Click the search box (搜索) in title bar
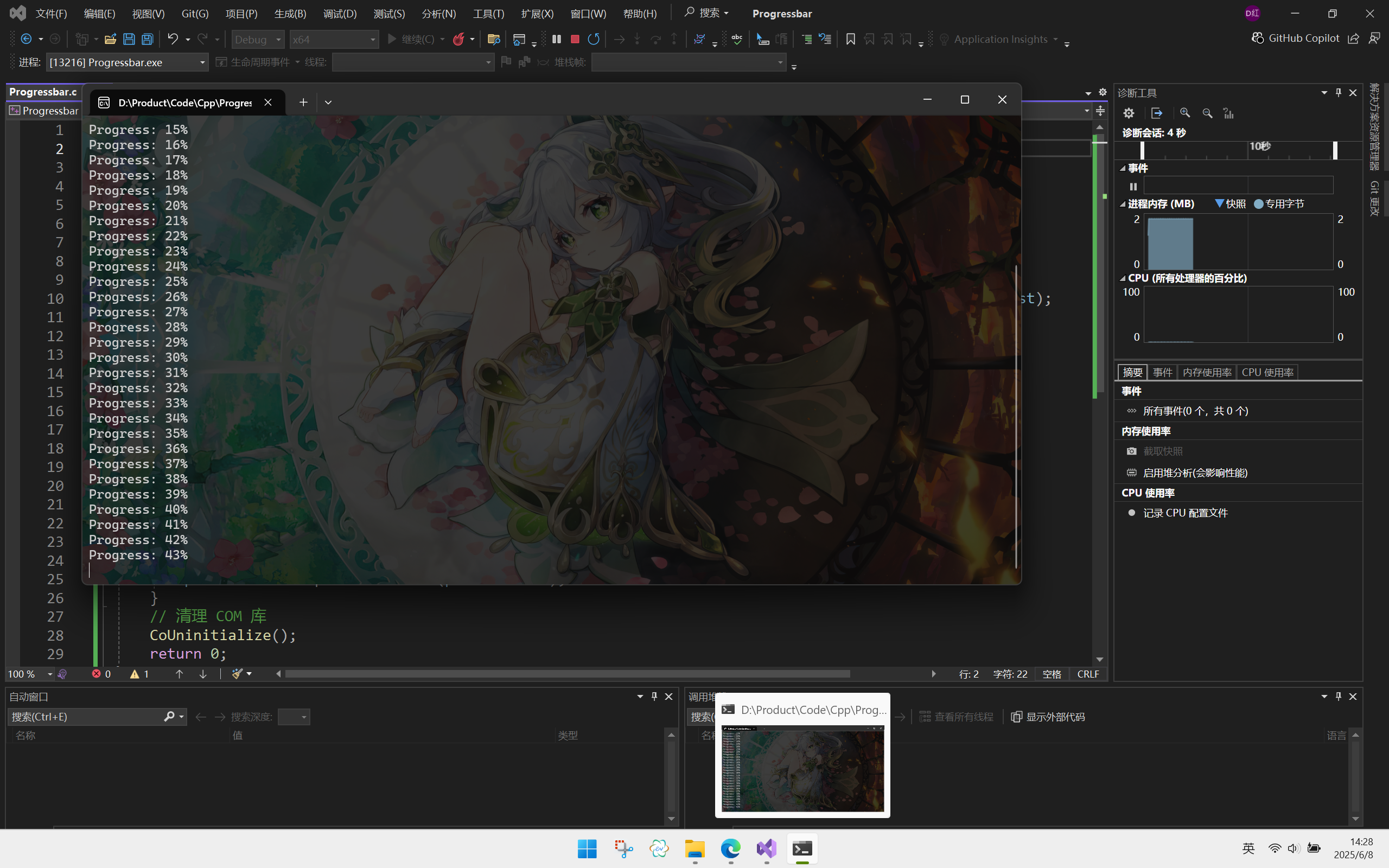The image size is (1389, 868). tap(706, 12)
